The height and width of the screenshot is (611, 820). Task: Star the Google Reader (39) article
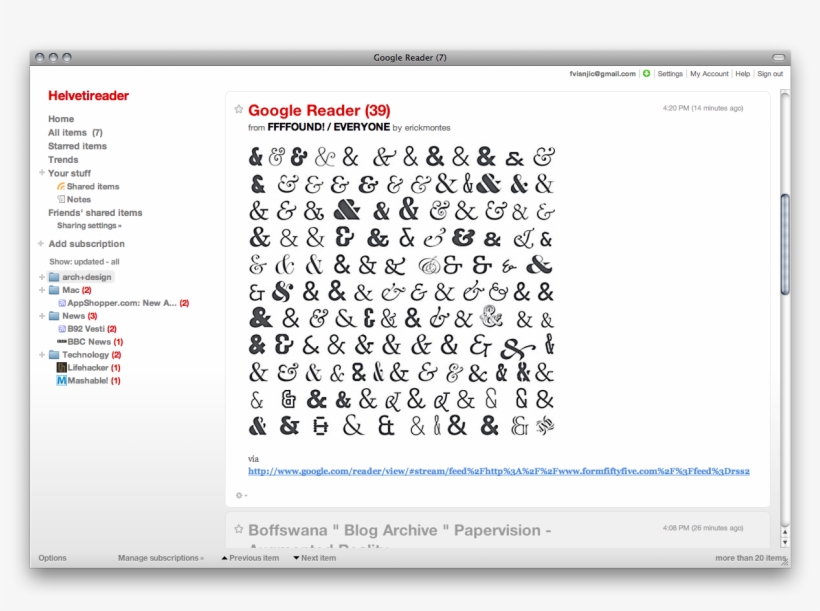click(x=237, y=110)
